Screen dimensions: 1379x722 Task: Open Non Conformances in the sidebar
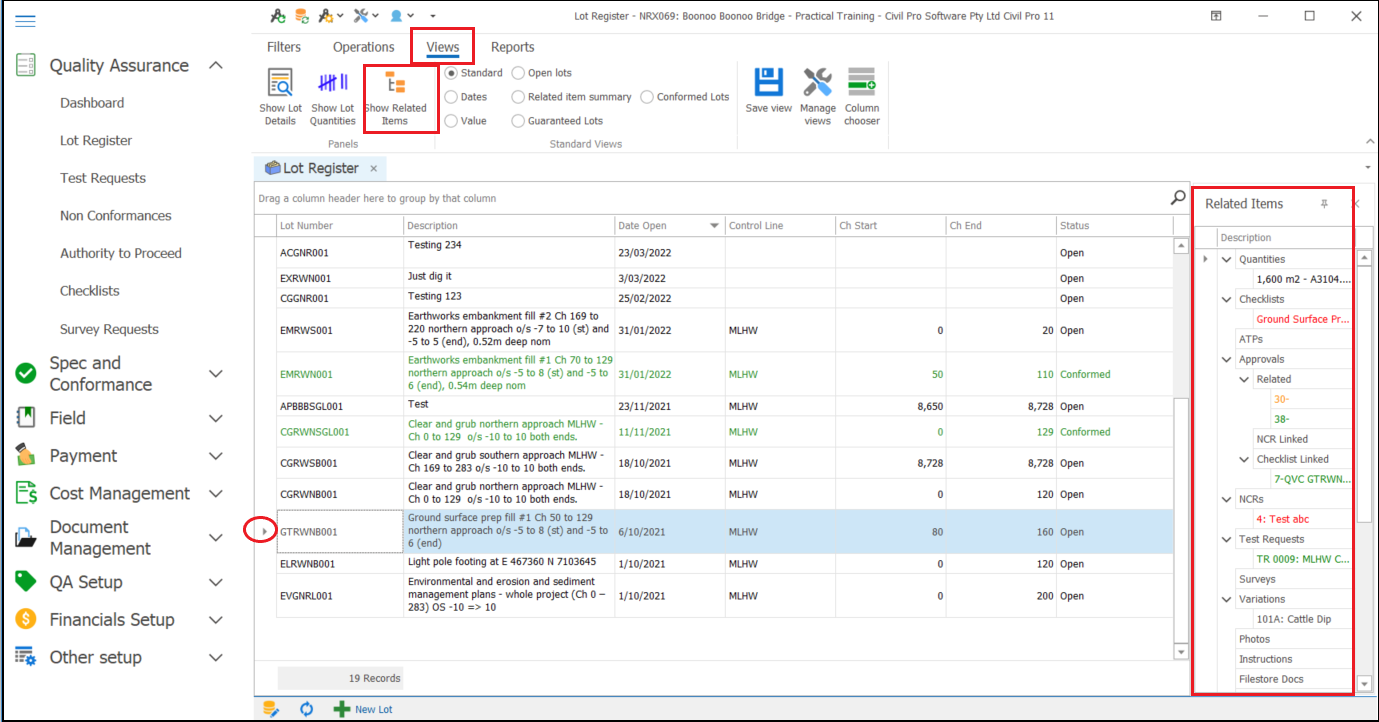point(116,216)
